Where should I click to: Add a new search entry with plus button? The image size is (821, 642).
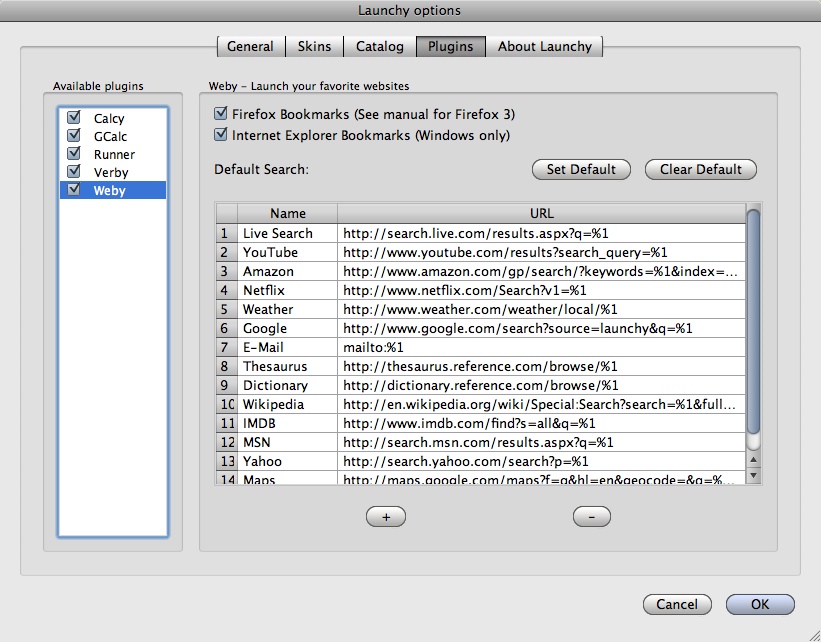coord(385,516)
